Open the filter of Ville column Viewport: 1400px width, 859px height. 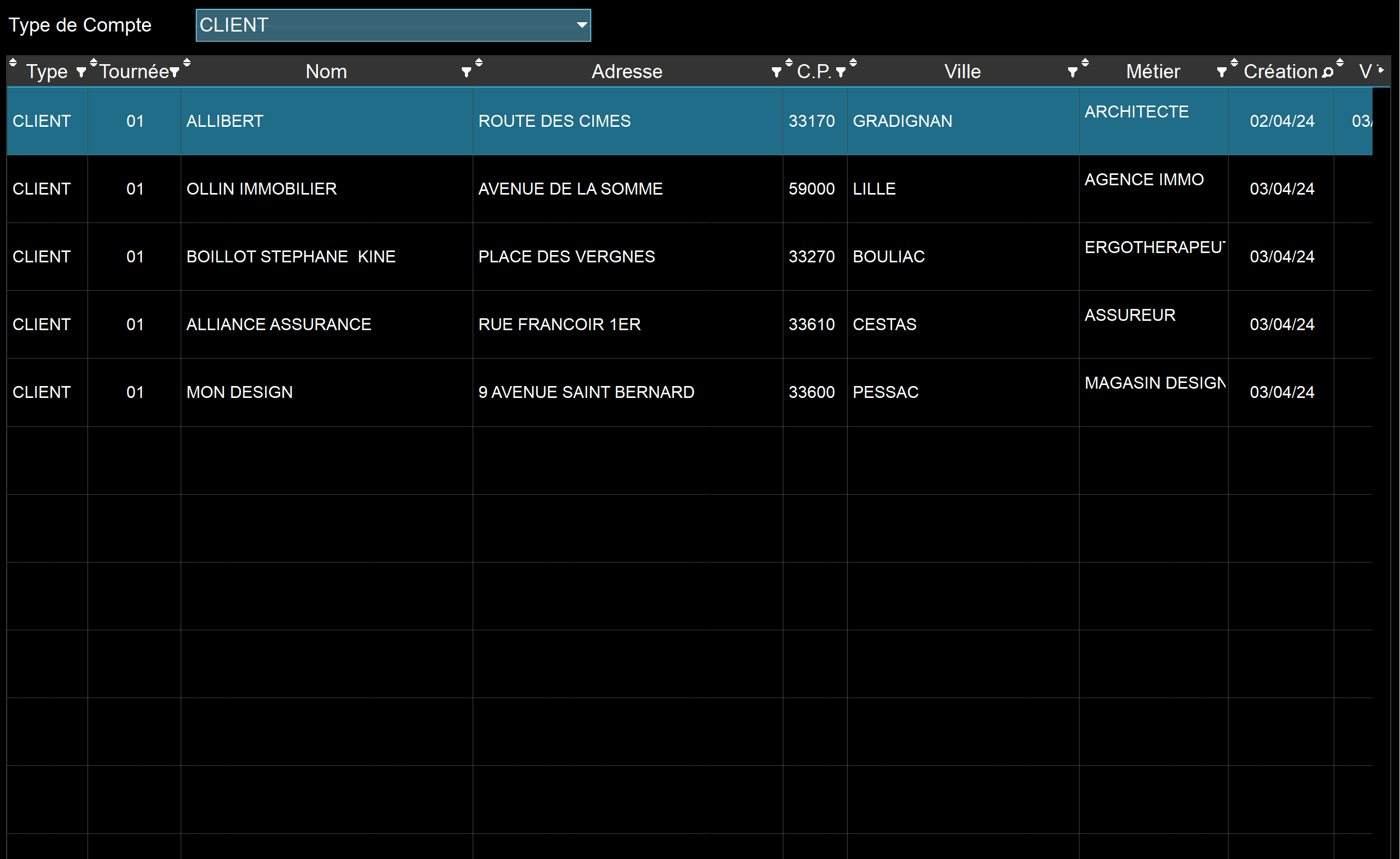click(x=1073, y=72)
